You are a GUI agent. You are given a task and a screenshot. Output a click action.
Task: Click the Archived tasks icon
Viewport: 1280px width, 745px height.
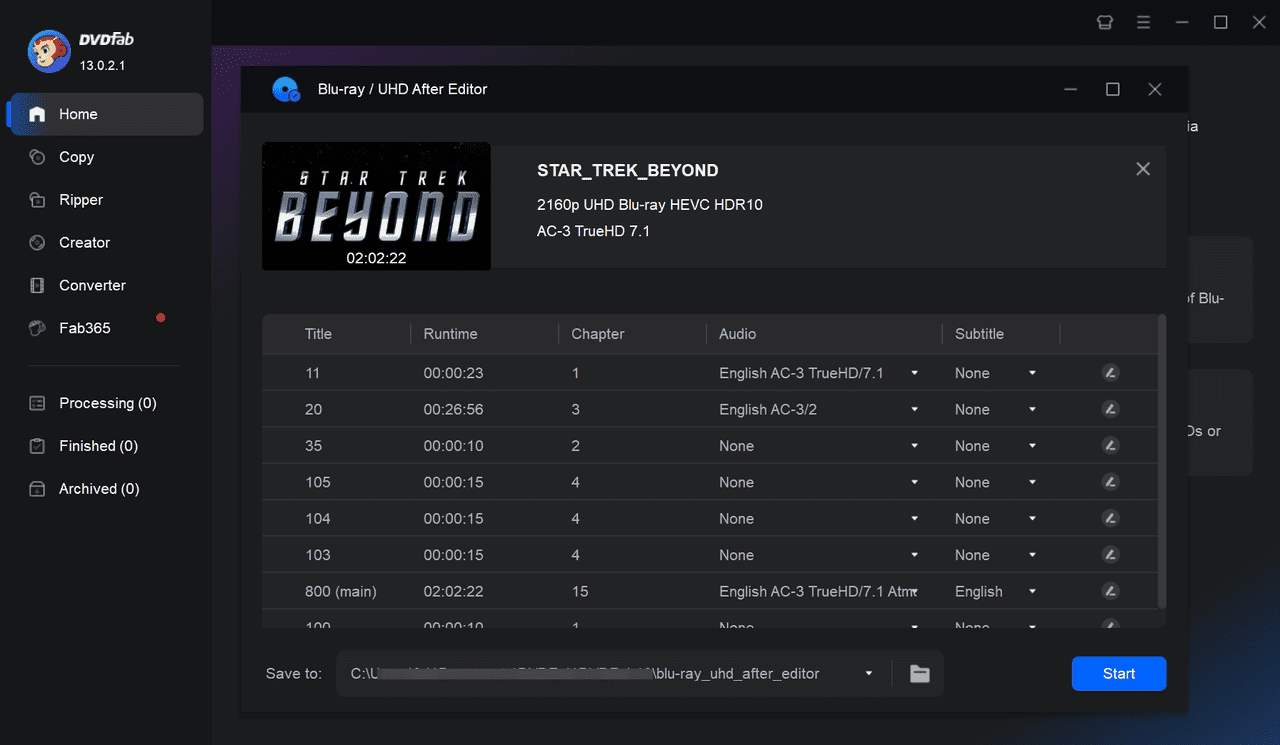click(x=37, y=489)
